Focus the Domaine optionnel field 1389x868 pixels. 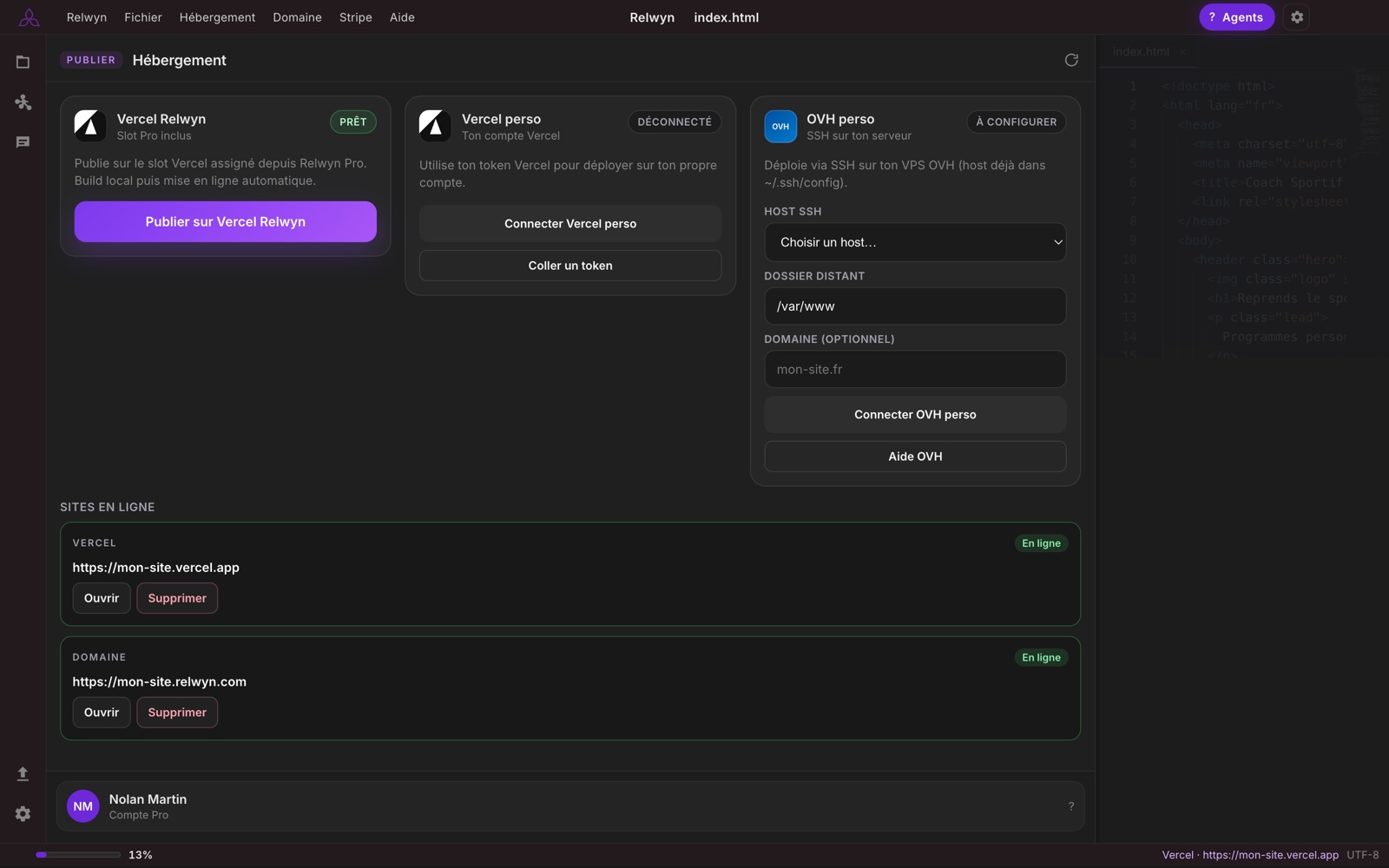point(915,370)
